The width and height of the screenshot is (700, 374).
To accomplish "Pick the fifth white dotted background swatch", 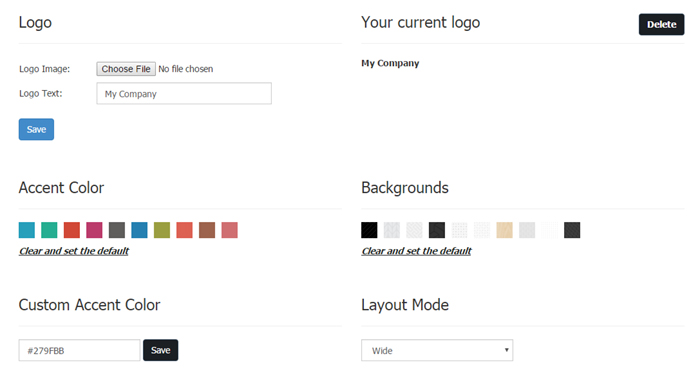I will [459, 230].
